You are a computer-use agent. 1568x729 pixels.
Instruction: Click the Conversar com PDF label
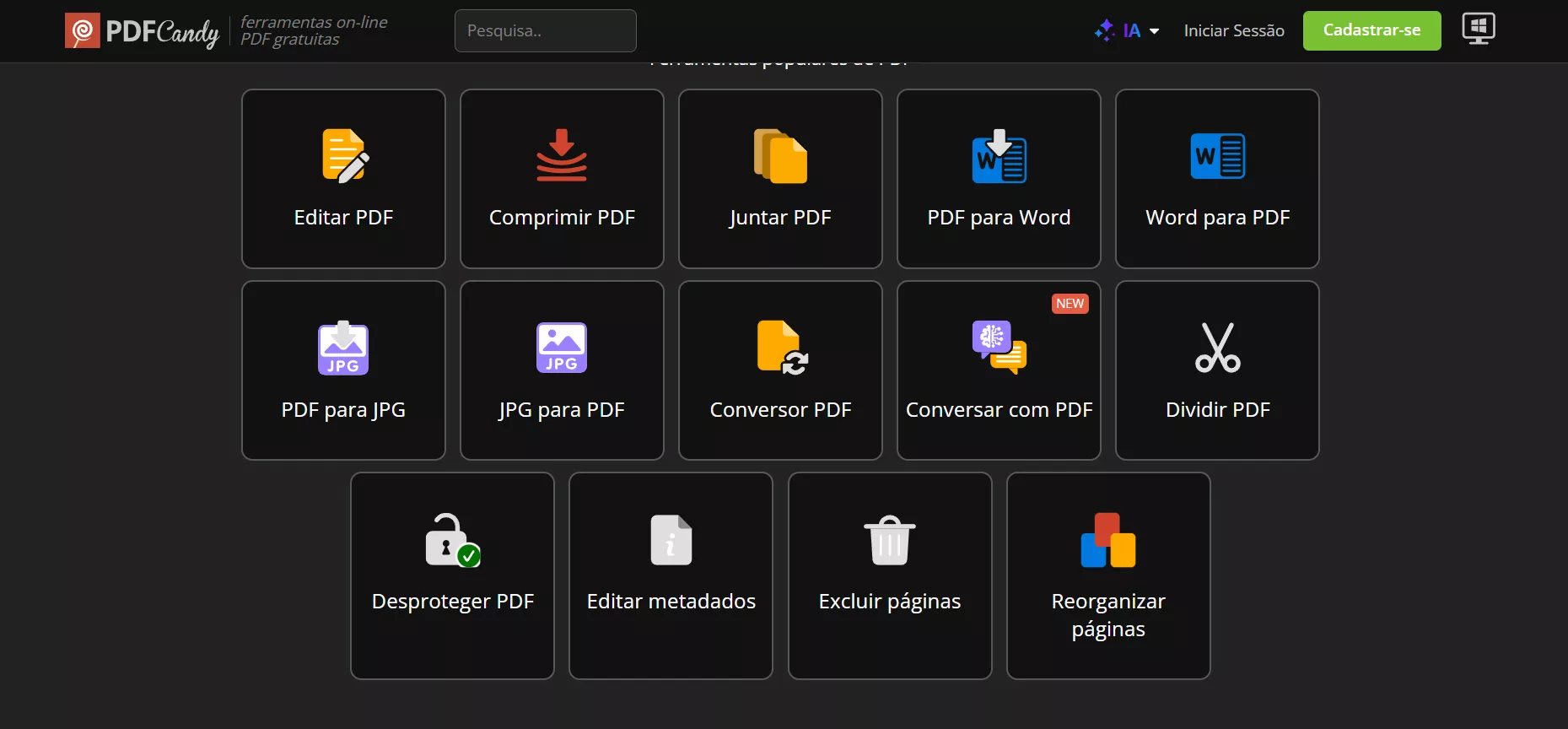(x=999, y=410)
